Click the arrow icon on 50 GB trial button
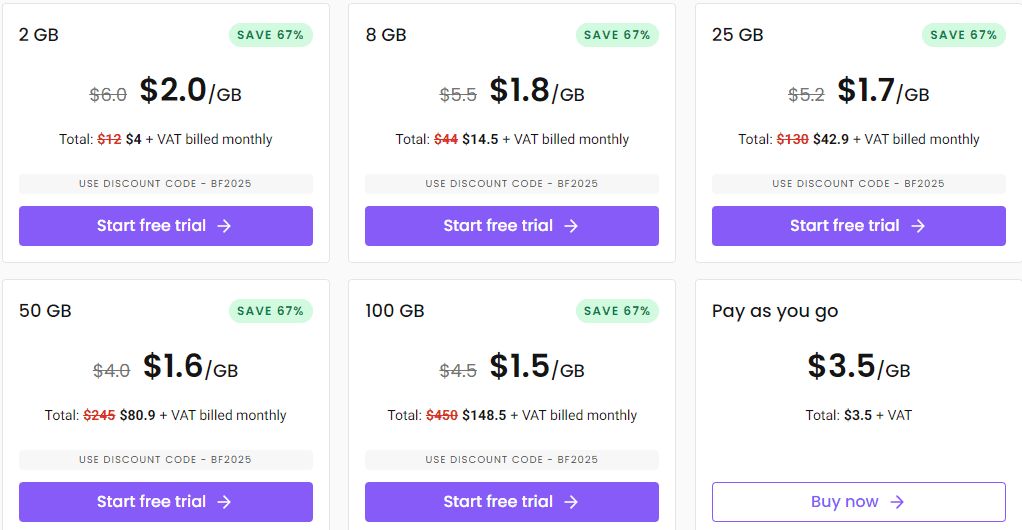This screenshot has height=530, width=1022. 224,502
